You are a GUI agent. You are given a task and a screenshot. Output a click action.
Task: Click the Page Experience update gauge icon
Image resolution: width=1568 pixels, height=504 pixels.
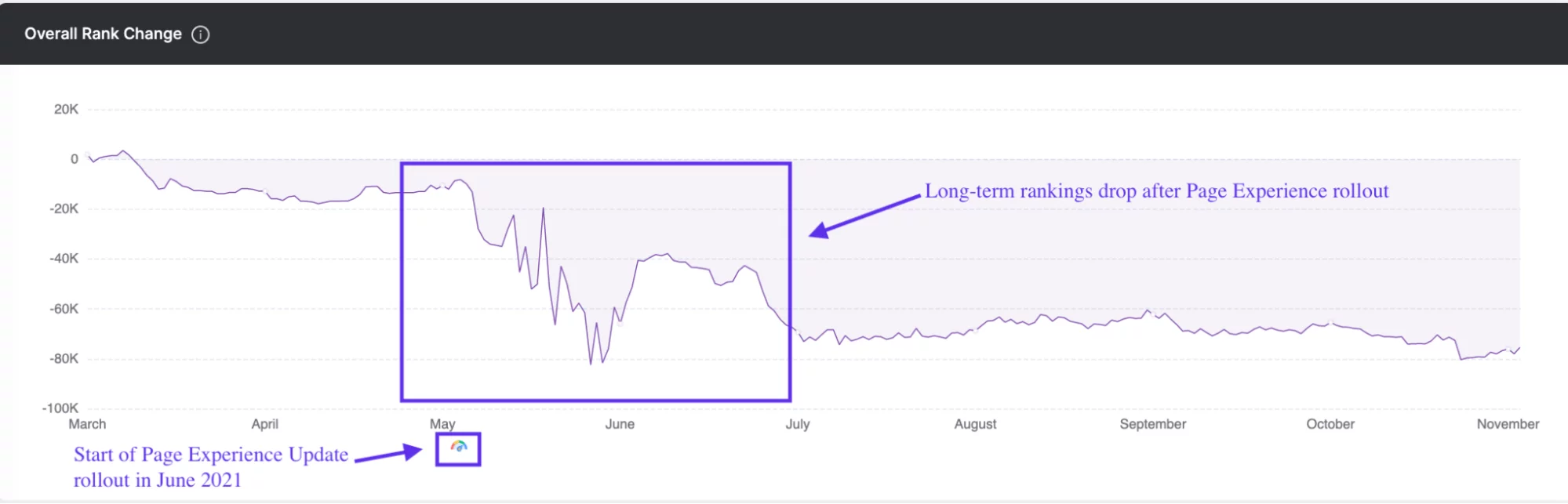pyautogui.click(x=459, y=448)
